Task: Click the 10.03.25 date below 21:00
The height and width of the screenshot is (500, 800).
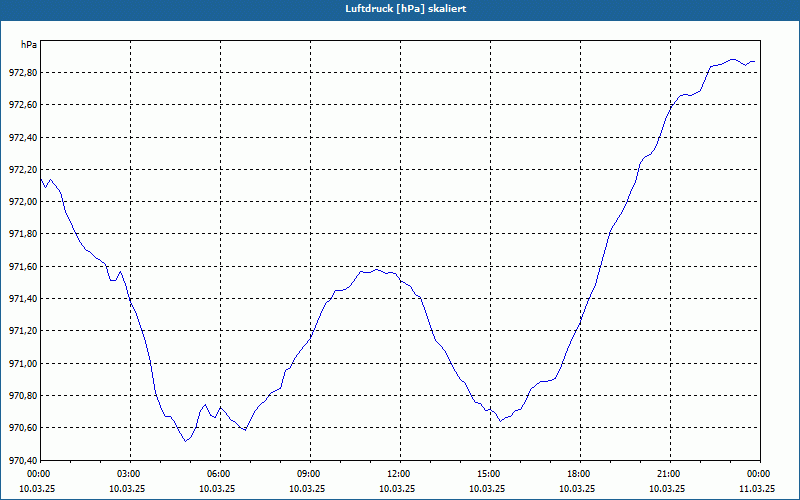Action: pos(667,489)
